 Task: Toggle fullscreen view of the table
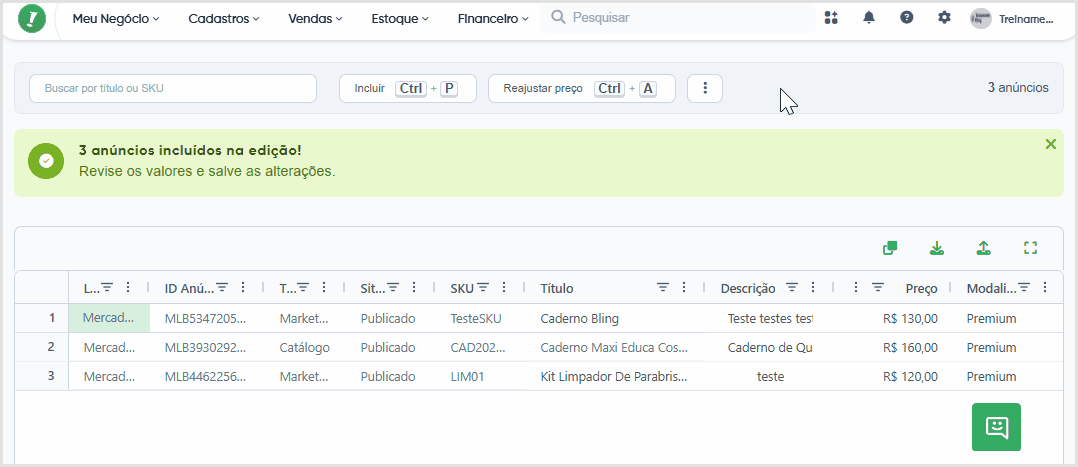[x=1030, y=248]
